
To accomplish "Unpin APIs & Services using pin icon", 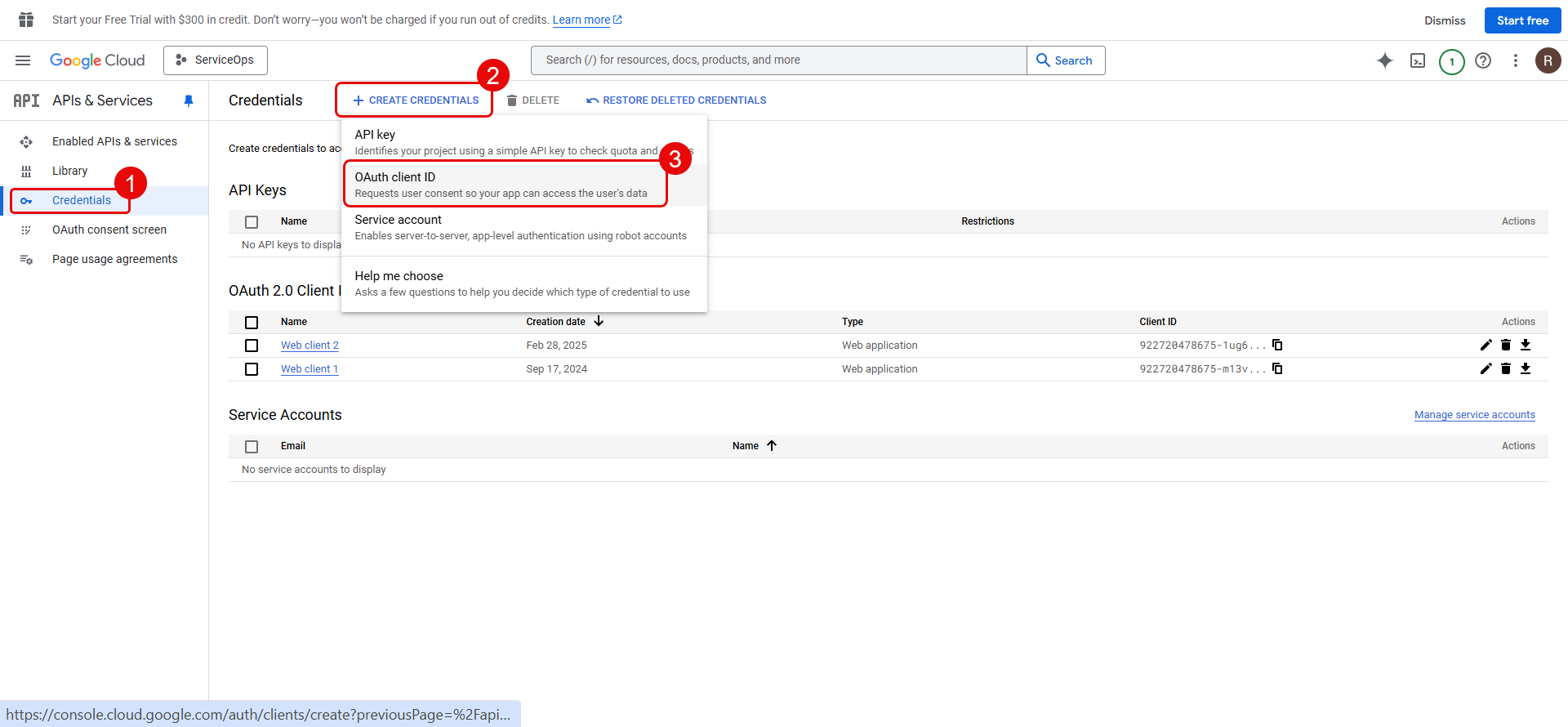I will pyautogui.click(x=189, y=100).
